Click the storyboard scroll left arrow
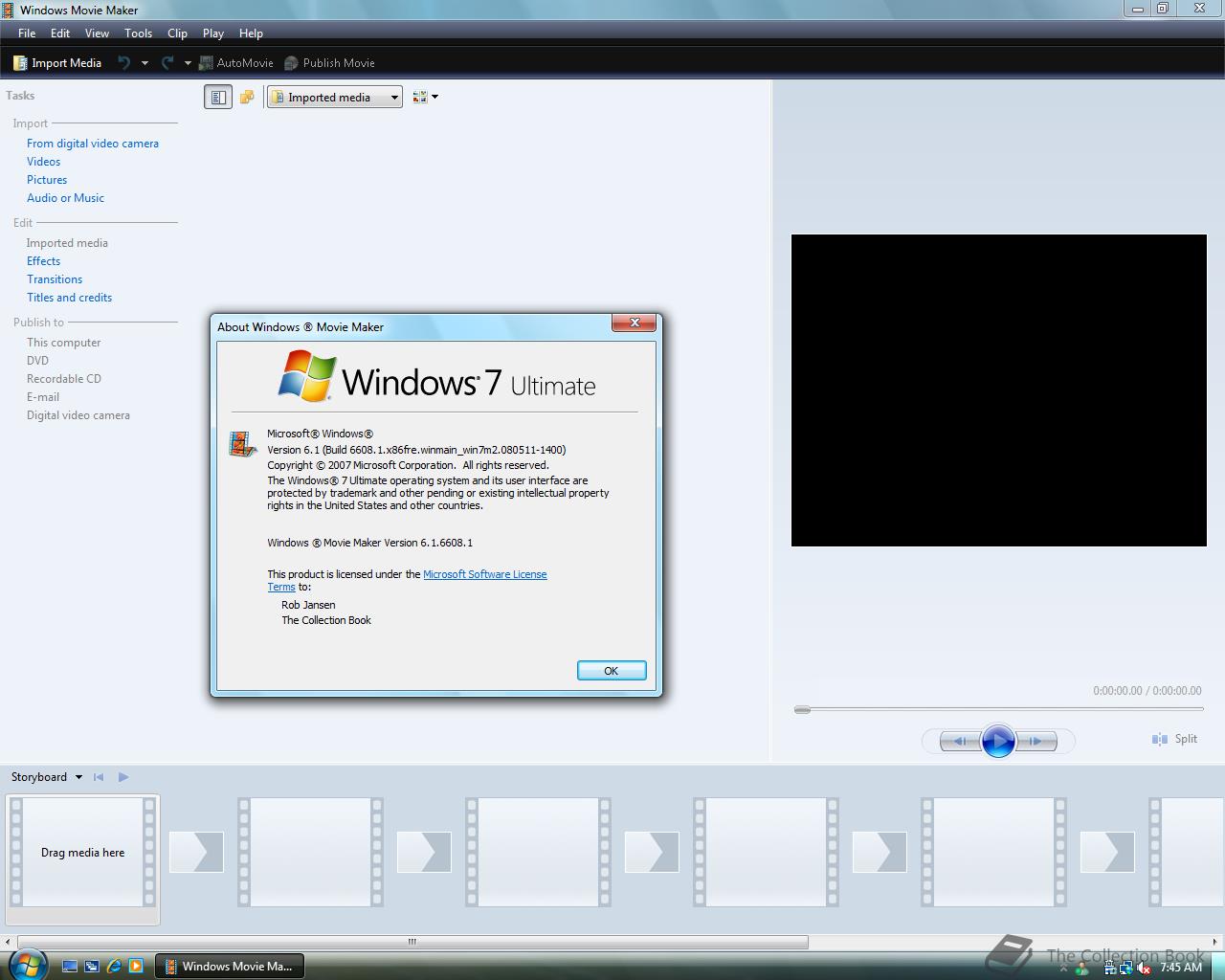Screen dimensions: 1225x980 click(9, 942)
